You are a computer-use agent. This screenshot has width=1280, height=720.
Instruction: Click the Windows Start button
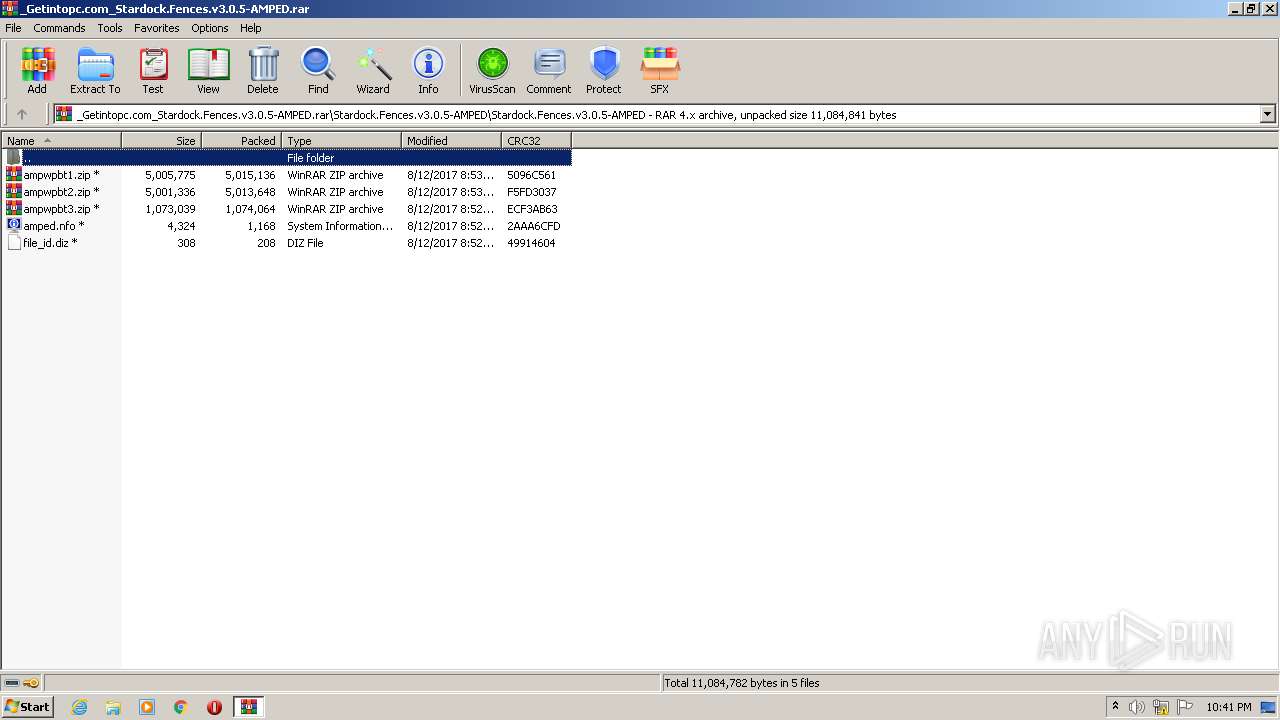point(27,707)
